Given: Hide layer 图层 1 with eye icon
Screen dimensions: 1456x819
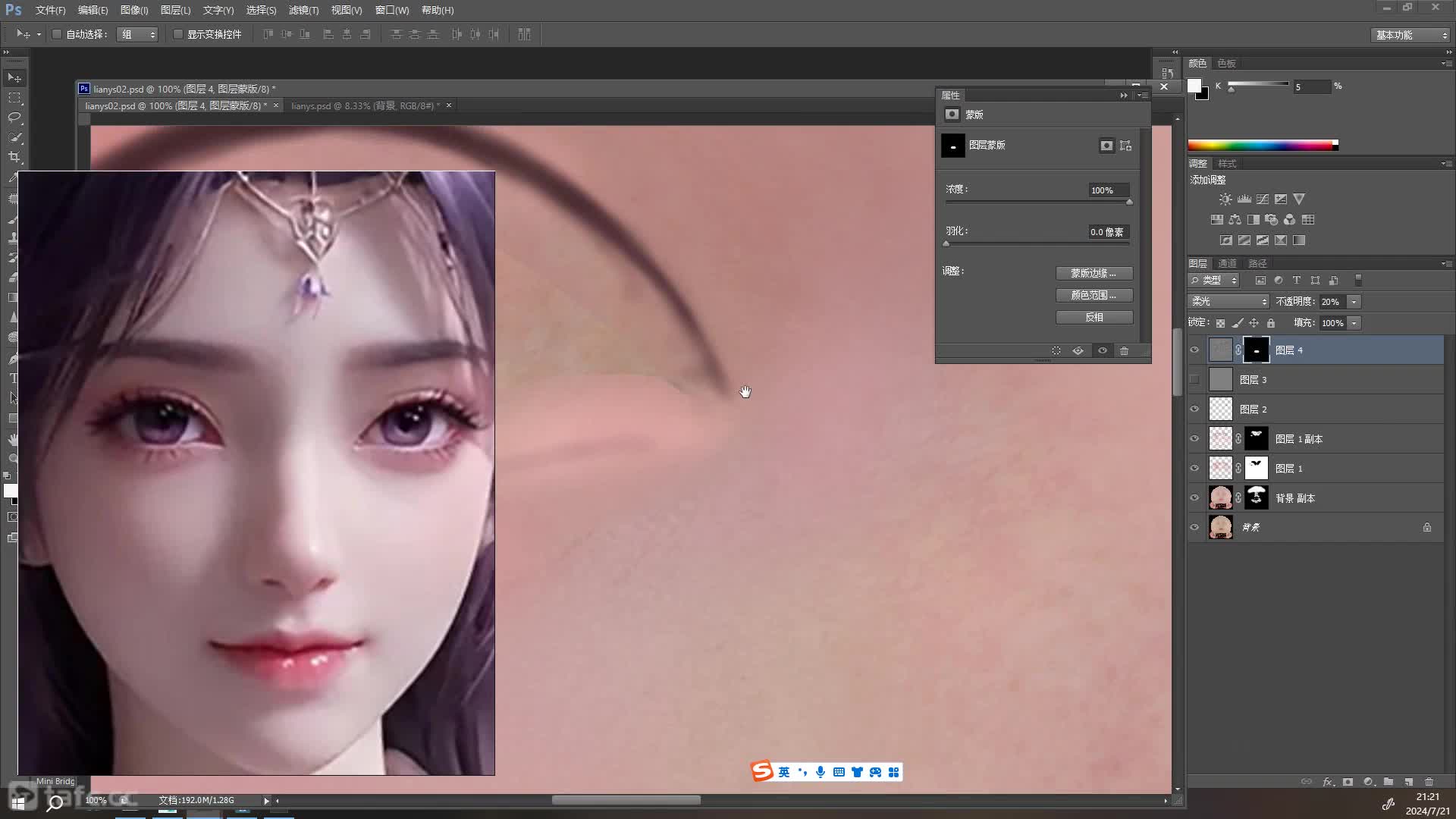Looking at the screenshot, I should tap(1195, 469).
